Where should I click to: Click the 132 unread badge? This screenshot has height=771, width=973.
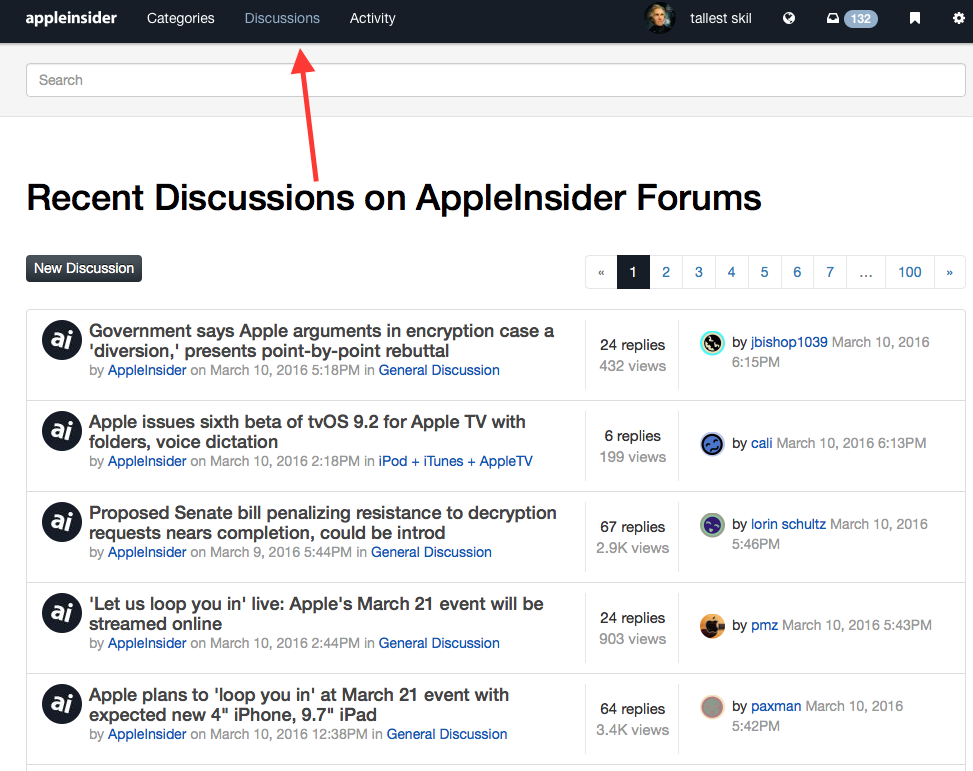(861, 19)
